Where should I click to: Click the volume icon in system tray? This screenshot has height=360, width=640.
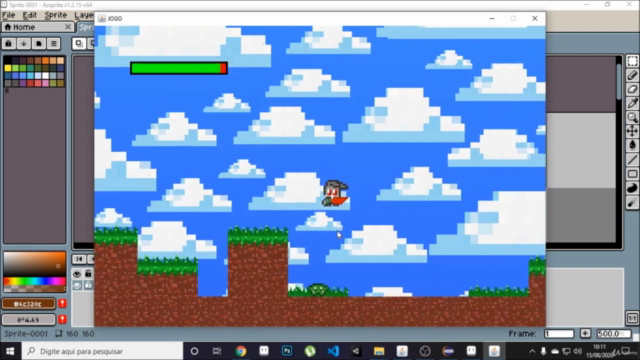[577, 351]
